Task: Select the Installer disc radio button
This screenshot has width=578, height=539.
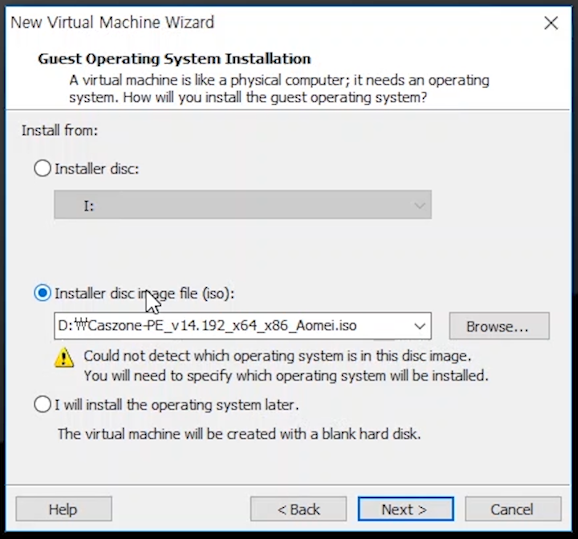Action: (x=42, y=169)
